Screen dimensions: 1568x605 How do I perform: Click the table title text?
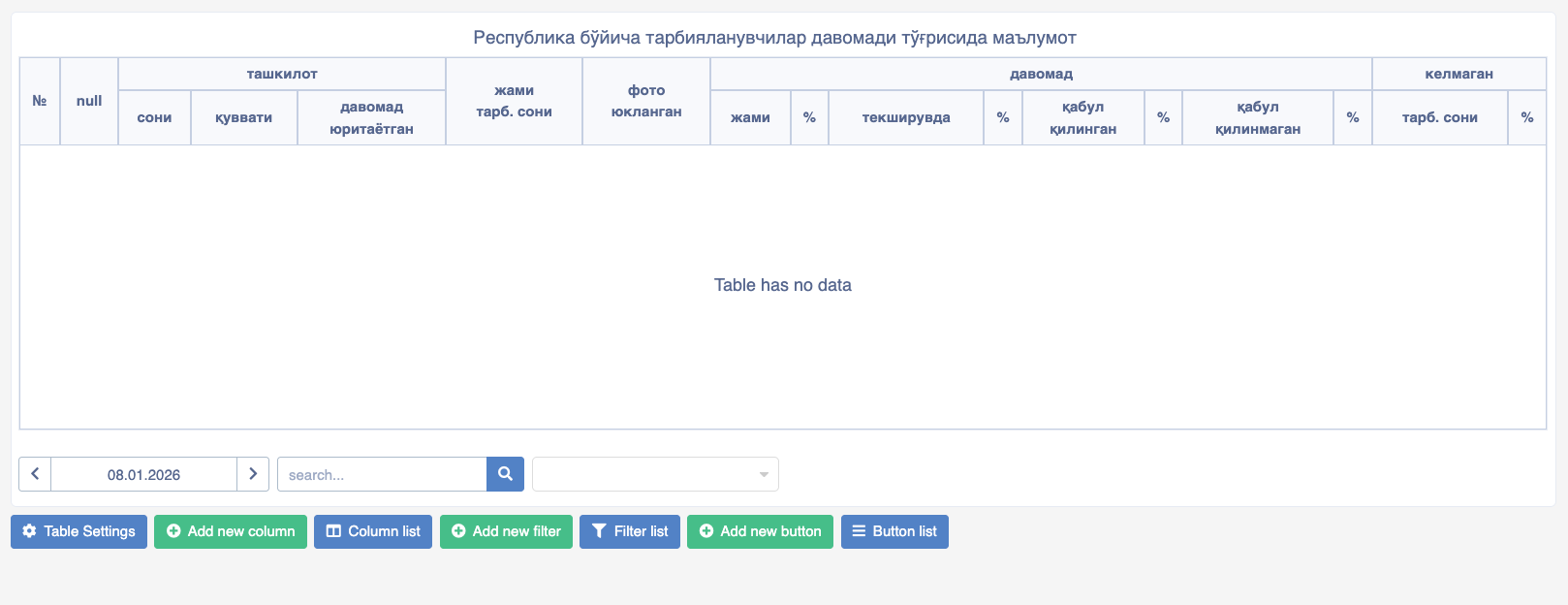click(775, 38)
